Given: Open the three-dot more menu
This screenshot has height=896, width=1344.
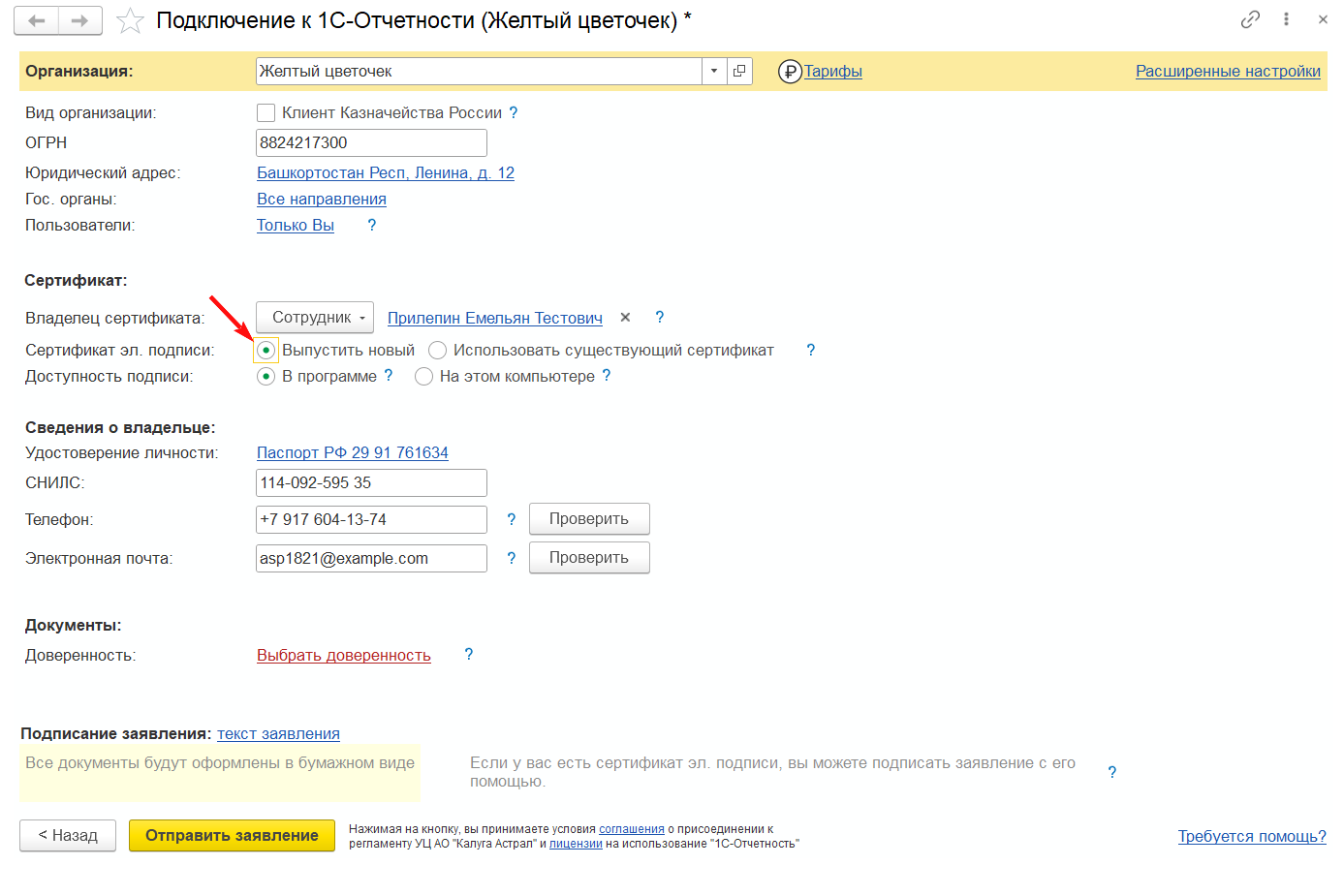Looking at the screenshot, I should (x=1286, y=19).
